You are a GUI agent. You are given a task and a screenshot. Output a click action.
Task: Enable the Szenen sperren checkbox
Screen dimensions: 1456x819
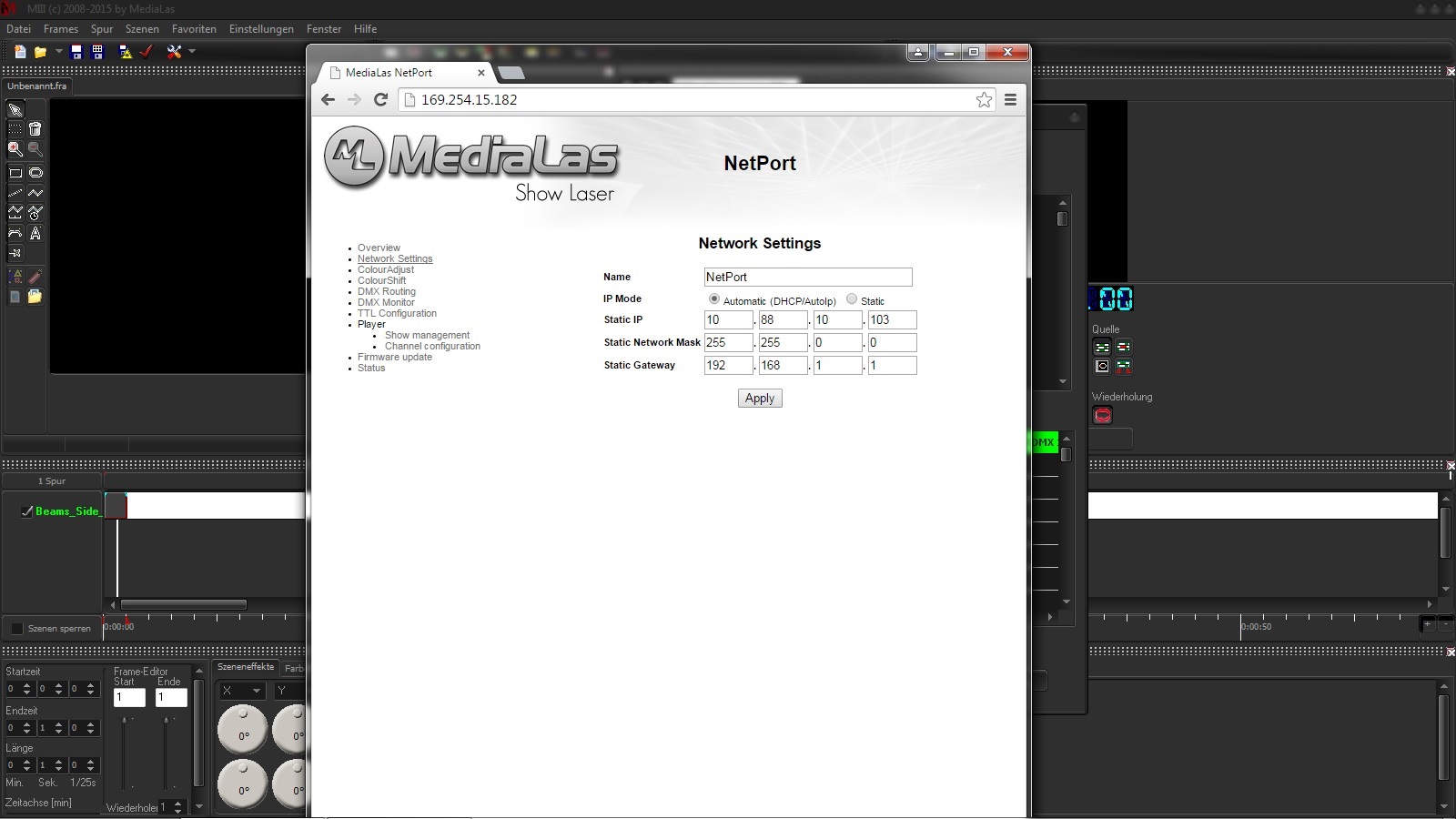[16, 628]
